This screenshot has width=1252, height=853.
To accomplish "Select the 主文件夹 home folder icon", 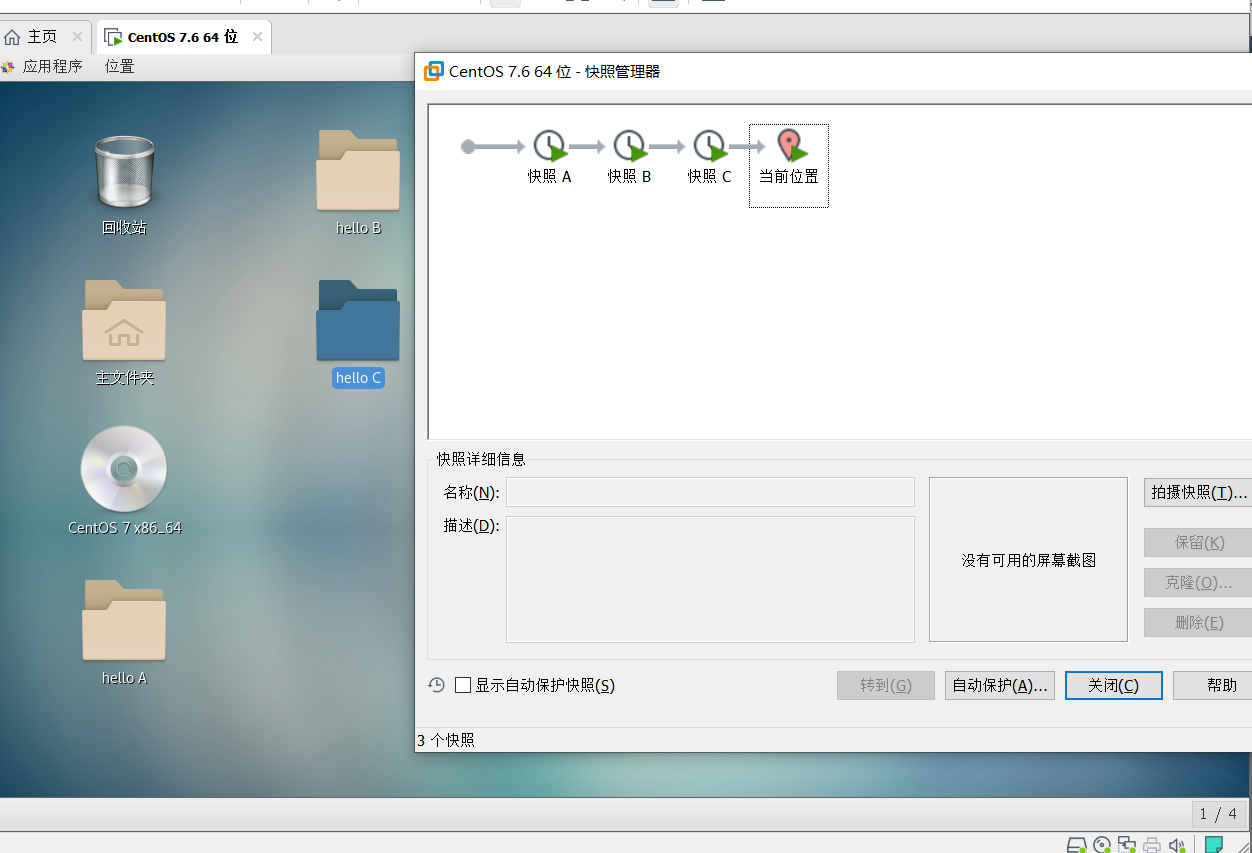I will (x=124, y=320).
